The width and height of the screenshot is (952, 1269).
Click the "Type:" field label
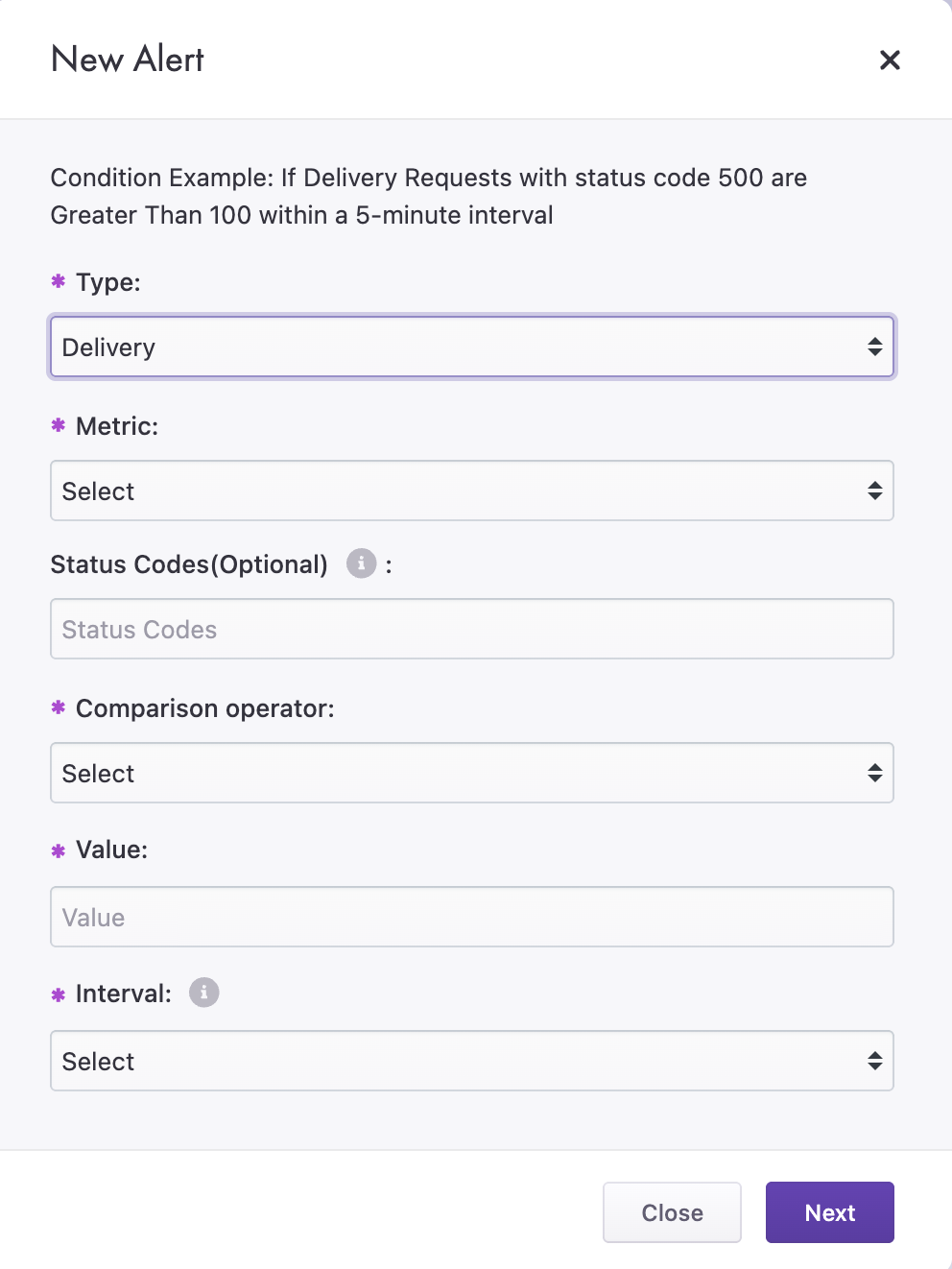pos(108,282)
